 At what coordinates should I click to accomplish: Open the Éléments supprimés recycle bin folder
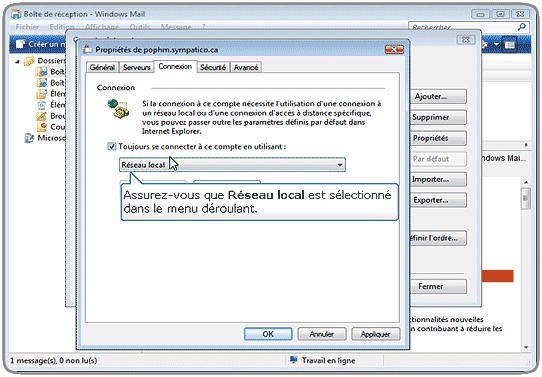pyautogui.click(x=42, y=105)
